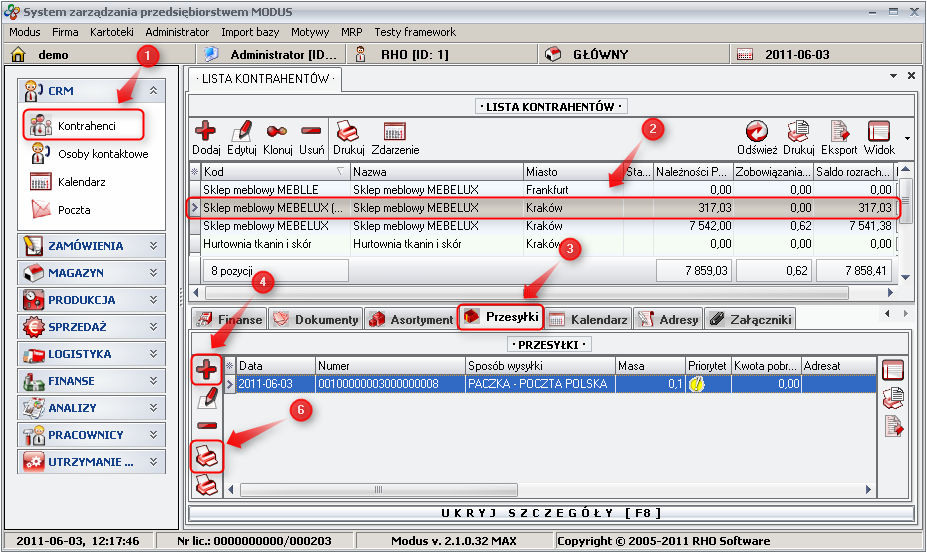
Task: Switch to the Finanse tab
Action: pos(229,319)
